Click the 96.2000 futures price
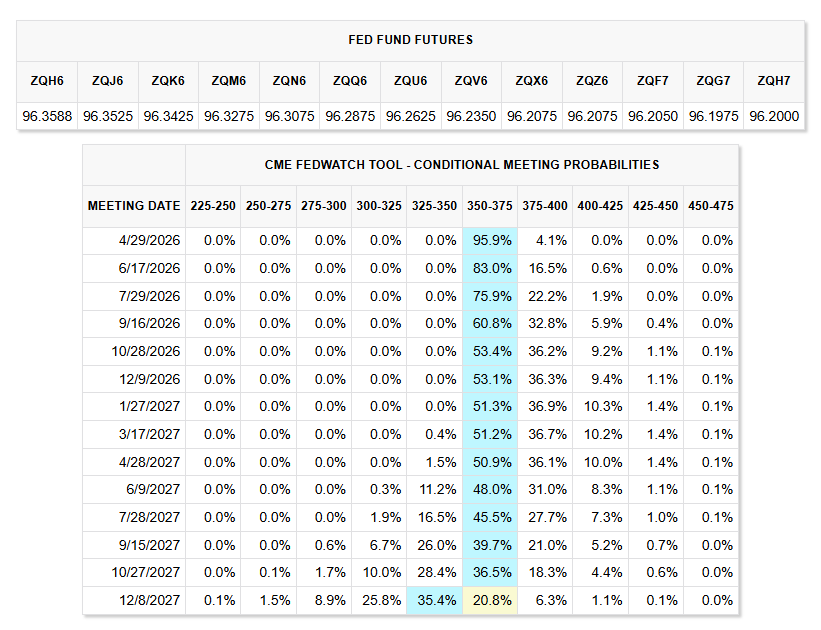 [x=774, y=116]
